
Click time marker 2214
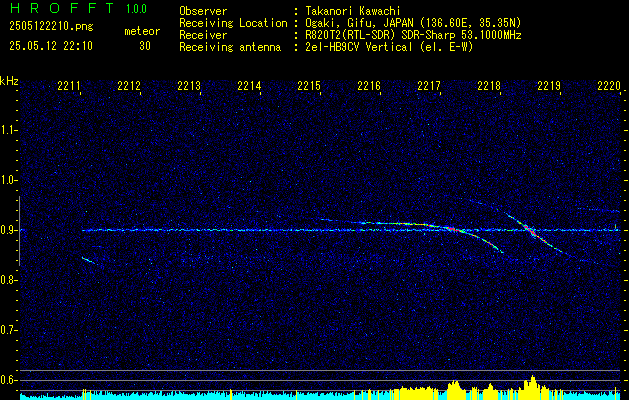(x=249, y=85)
